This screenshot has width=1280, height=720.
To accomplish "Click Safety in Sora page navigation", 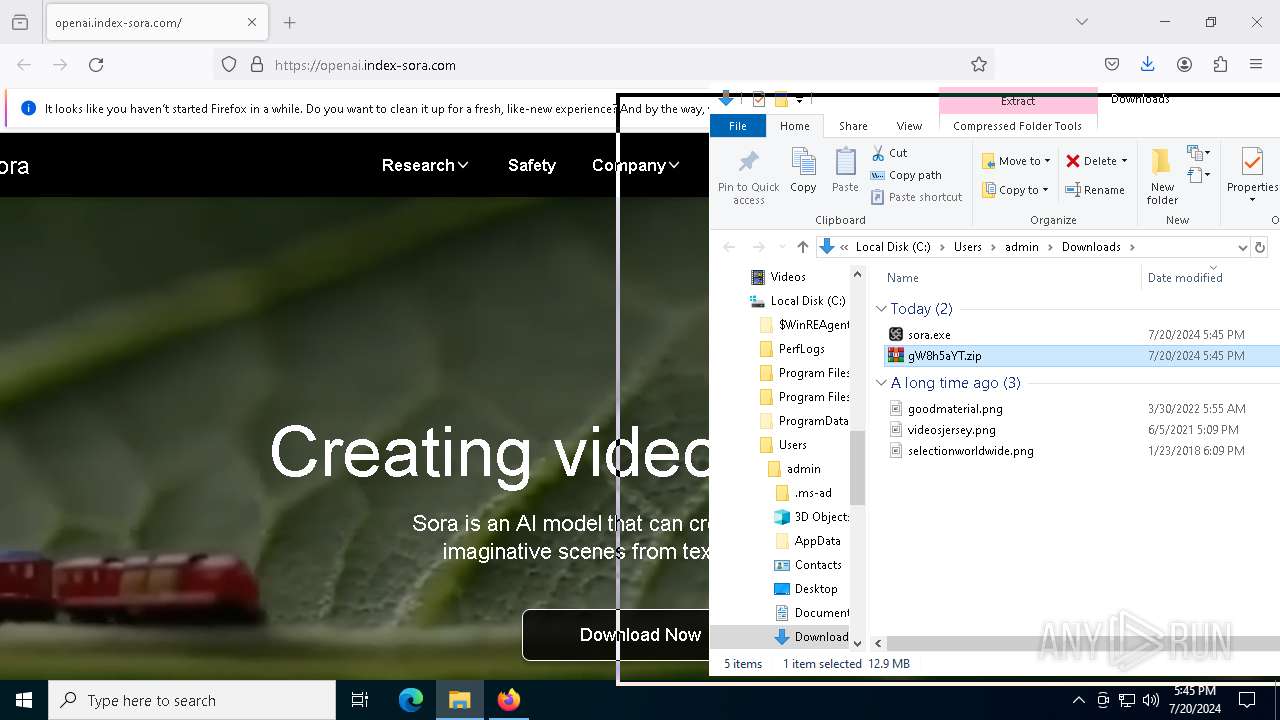I will pos(532,165).
